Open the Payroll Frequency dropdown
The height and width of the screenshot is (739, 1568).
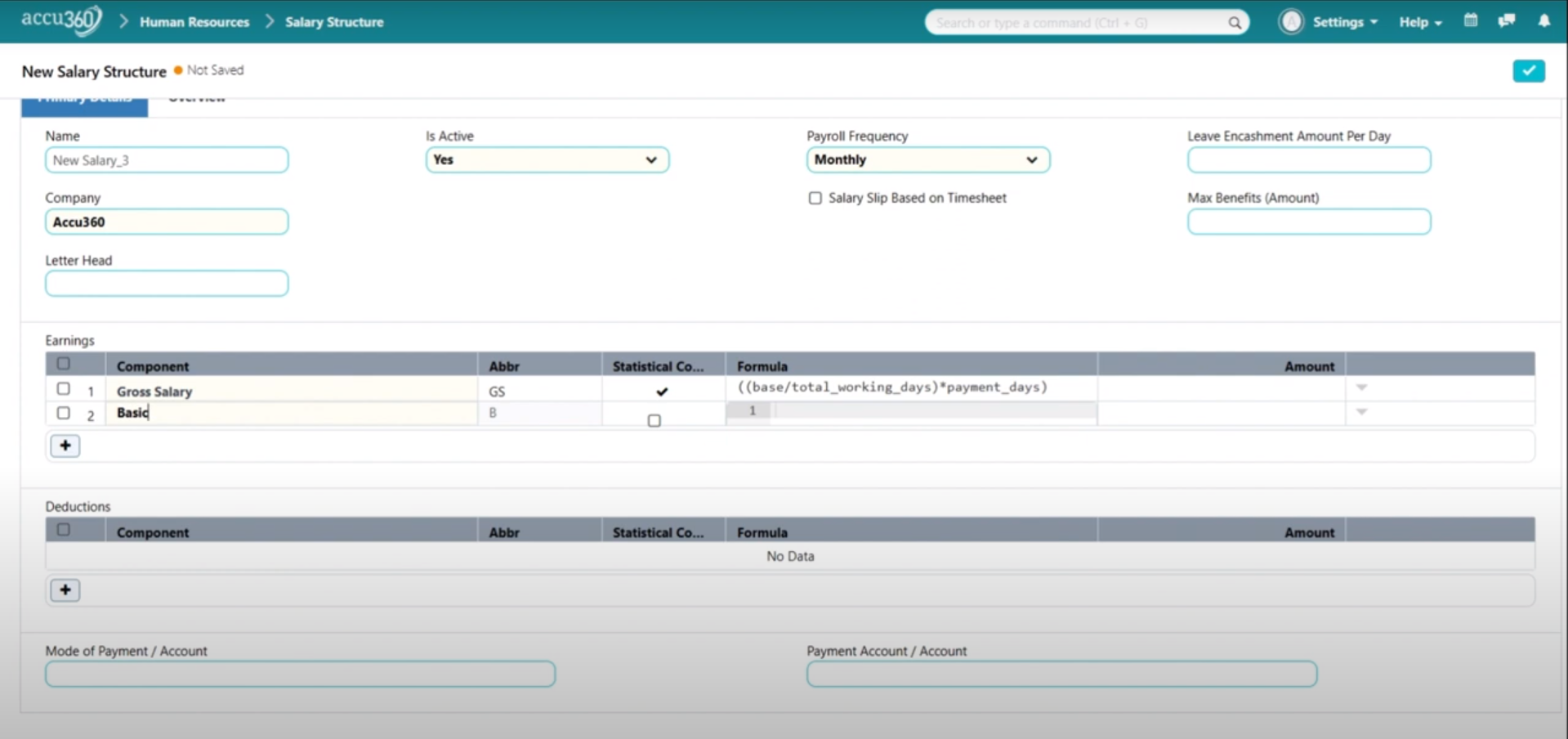point(927,159)
